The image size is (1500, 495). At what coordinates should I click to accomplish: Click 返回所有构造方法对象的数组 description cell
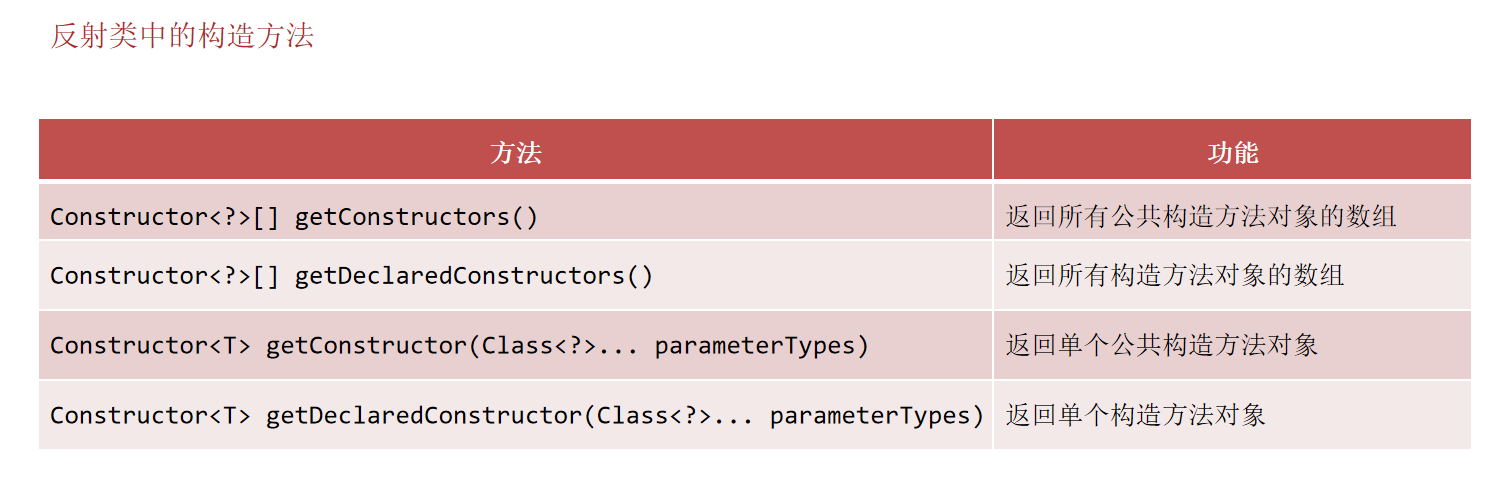(1174, 275)
